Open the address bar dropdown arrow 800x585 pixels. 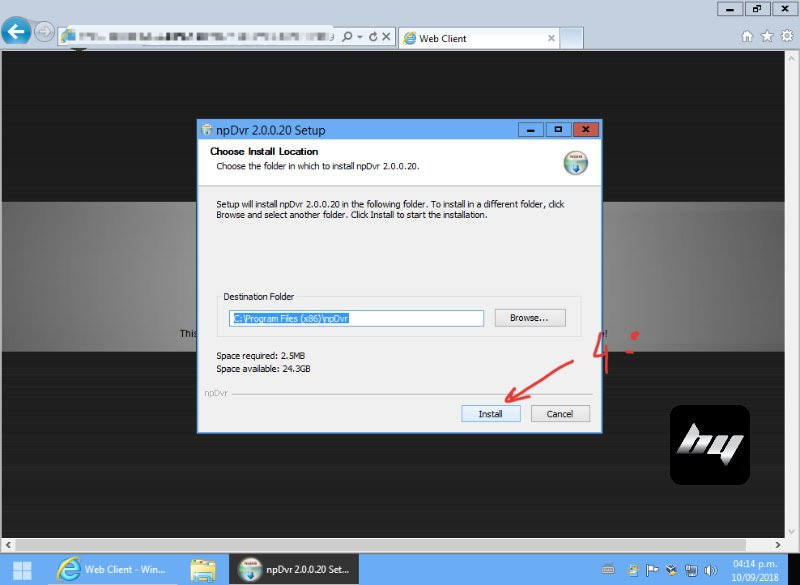359,37
